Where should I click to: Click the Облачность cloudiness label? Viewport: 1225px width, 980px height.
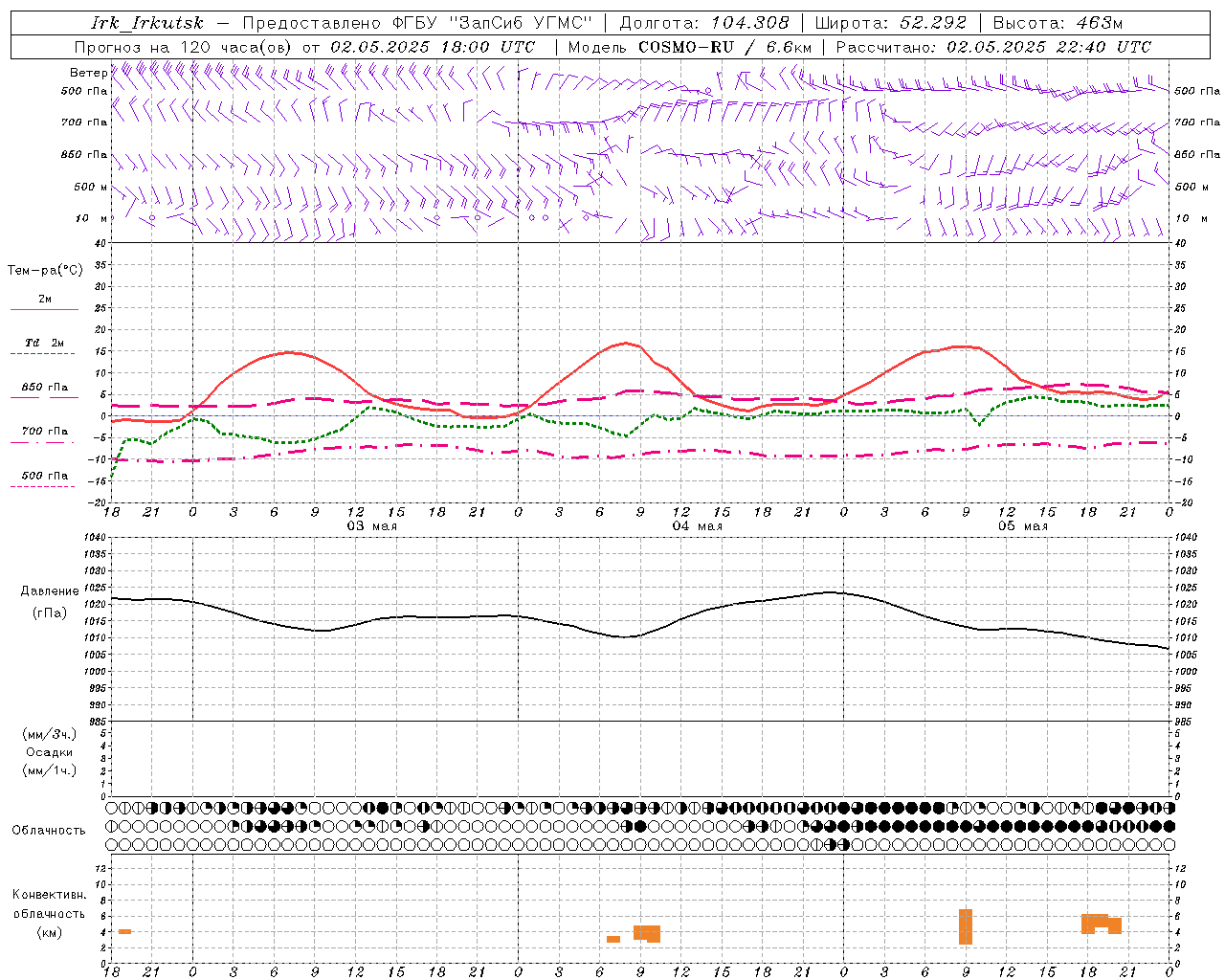[x=49, y=830]
